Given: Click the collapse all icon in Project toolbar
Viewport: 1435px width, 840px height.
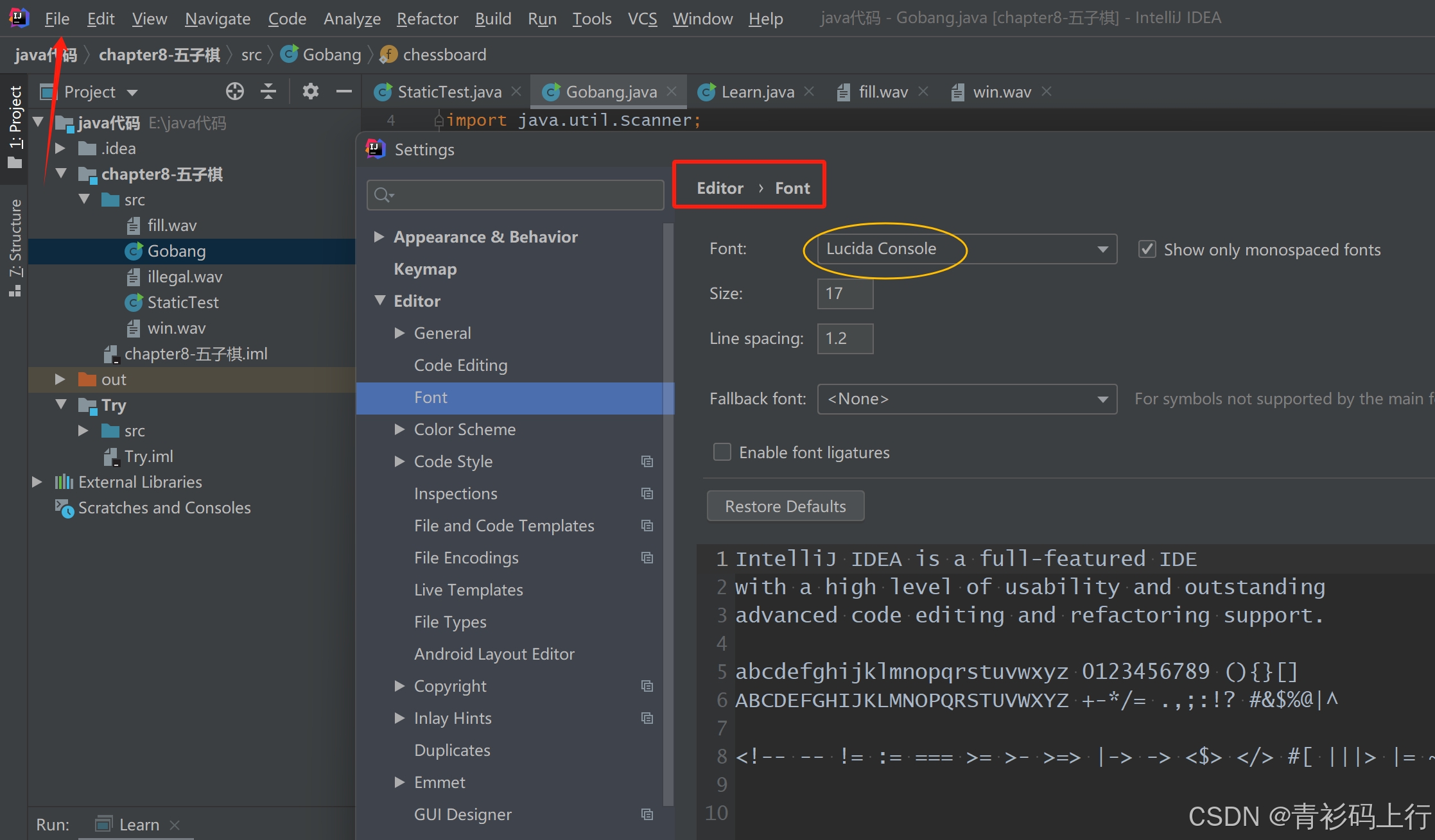Looking at the screenshot, I should coord(268,92).
